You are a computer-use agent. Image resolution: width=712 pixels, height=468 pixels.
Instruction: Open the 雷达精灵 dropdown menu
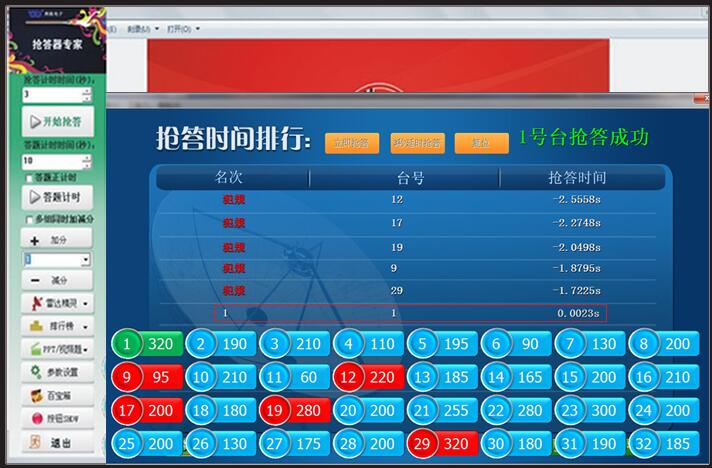coord(56,303)
